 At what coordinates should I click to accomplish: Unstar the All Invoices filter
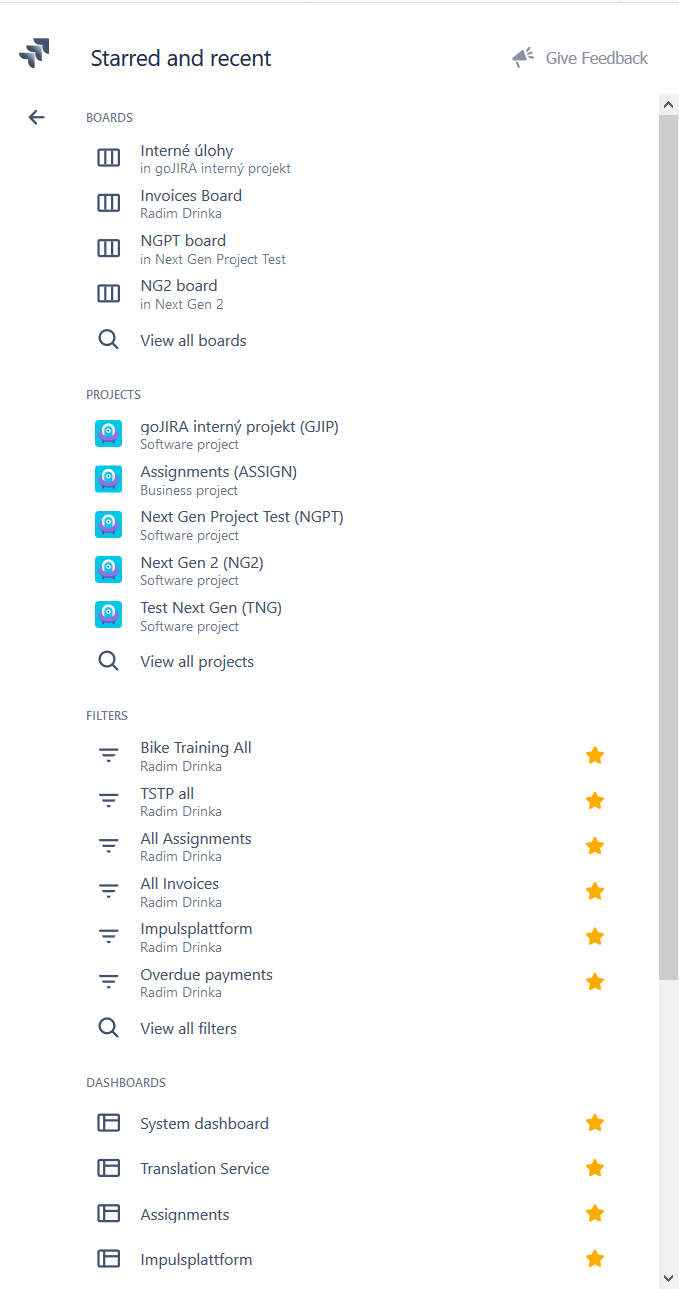595,891
